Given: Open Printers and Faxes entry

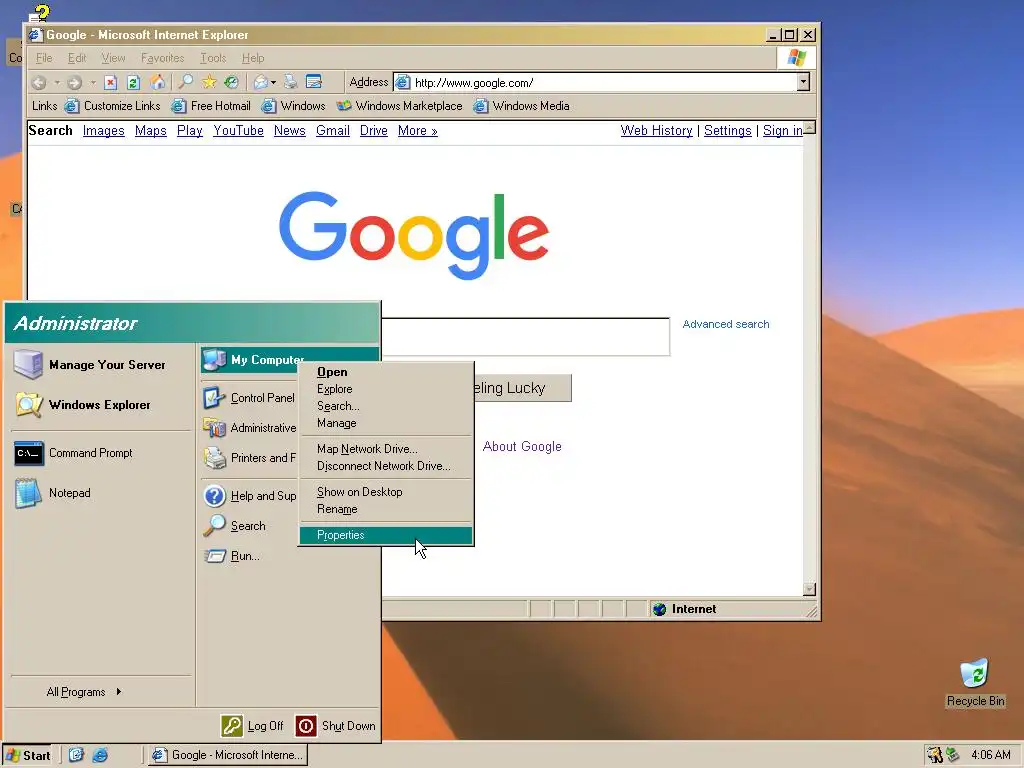Looking at the screenshot, I should tap(249, 458).
